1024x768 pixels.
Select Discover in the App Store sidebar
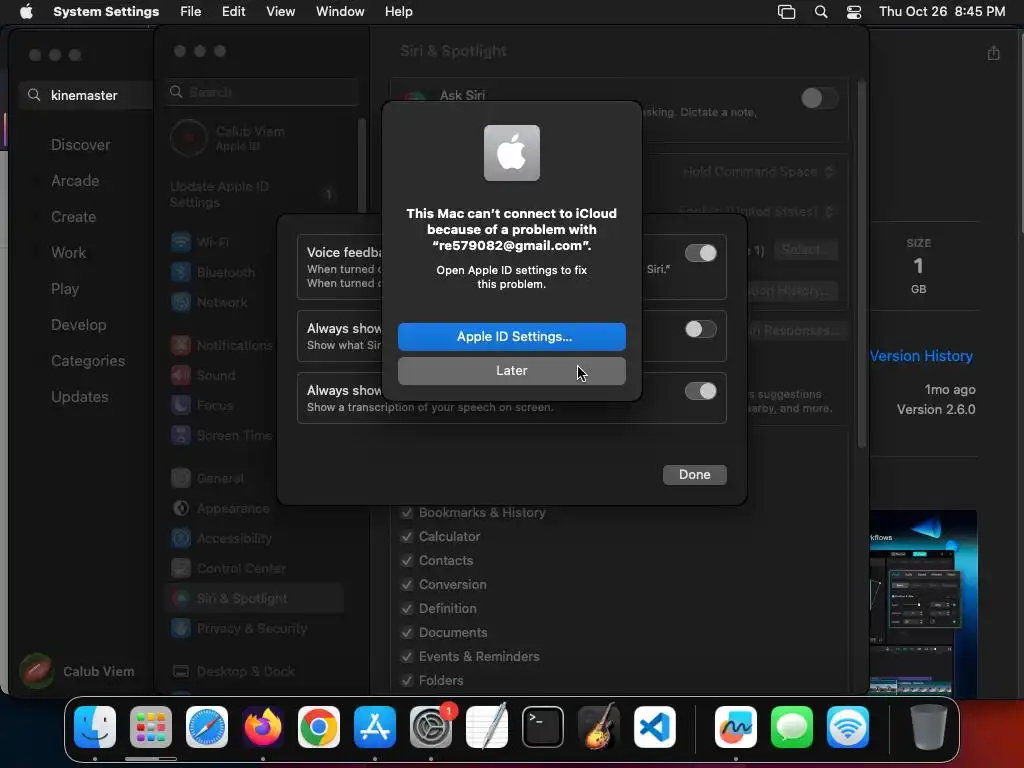coord(80,145)
